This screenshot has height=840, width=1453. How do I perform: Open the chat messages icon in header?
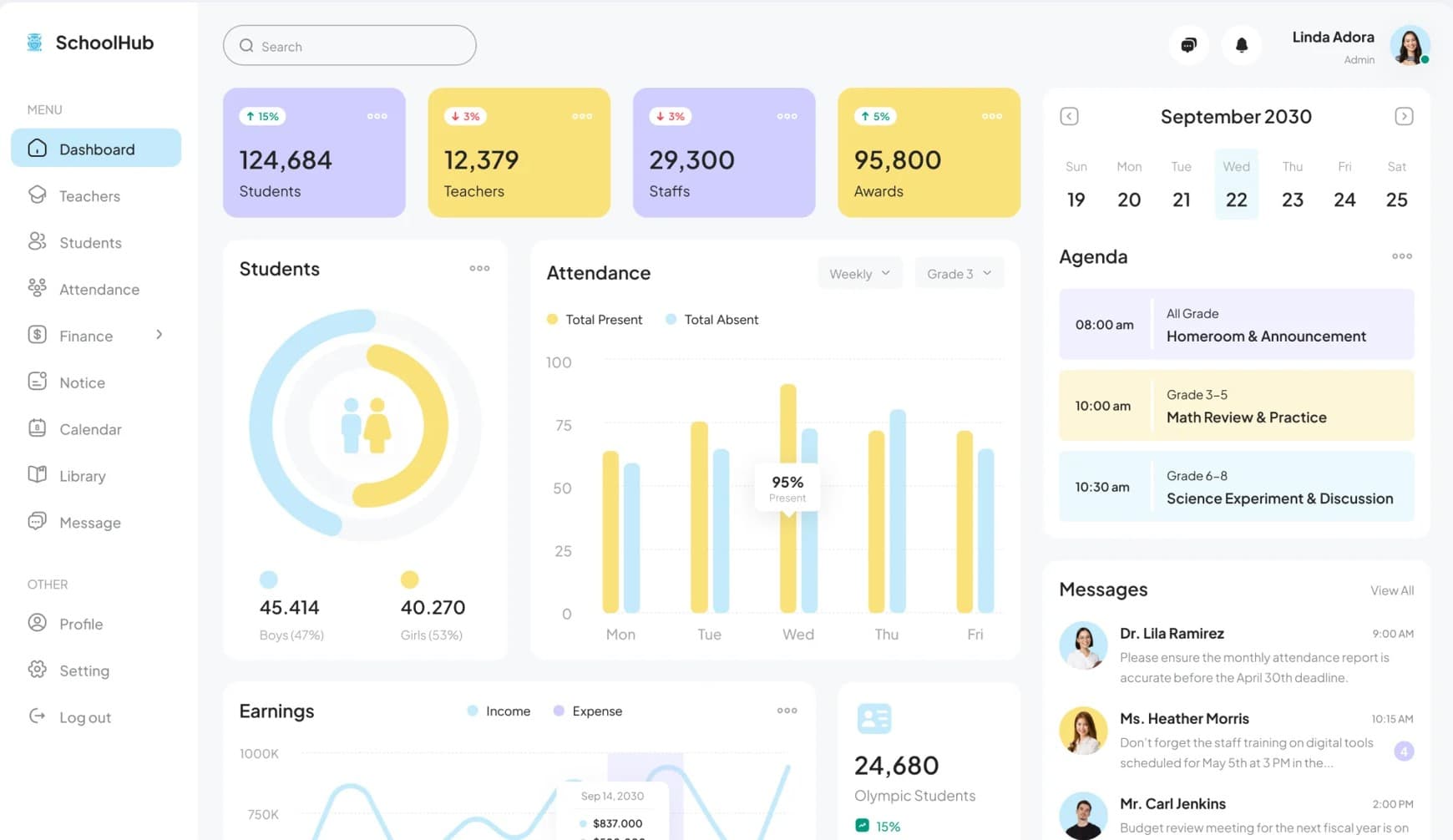pos(1188,45)
